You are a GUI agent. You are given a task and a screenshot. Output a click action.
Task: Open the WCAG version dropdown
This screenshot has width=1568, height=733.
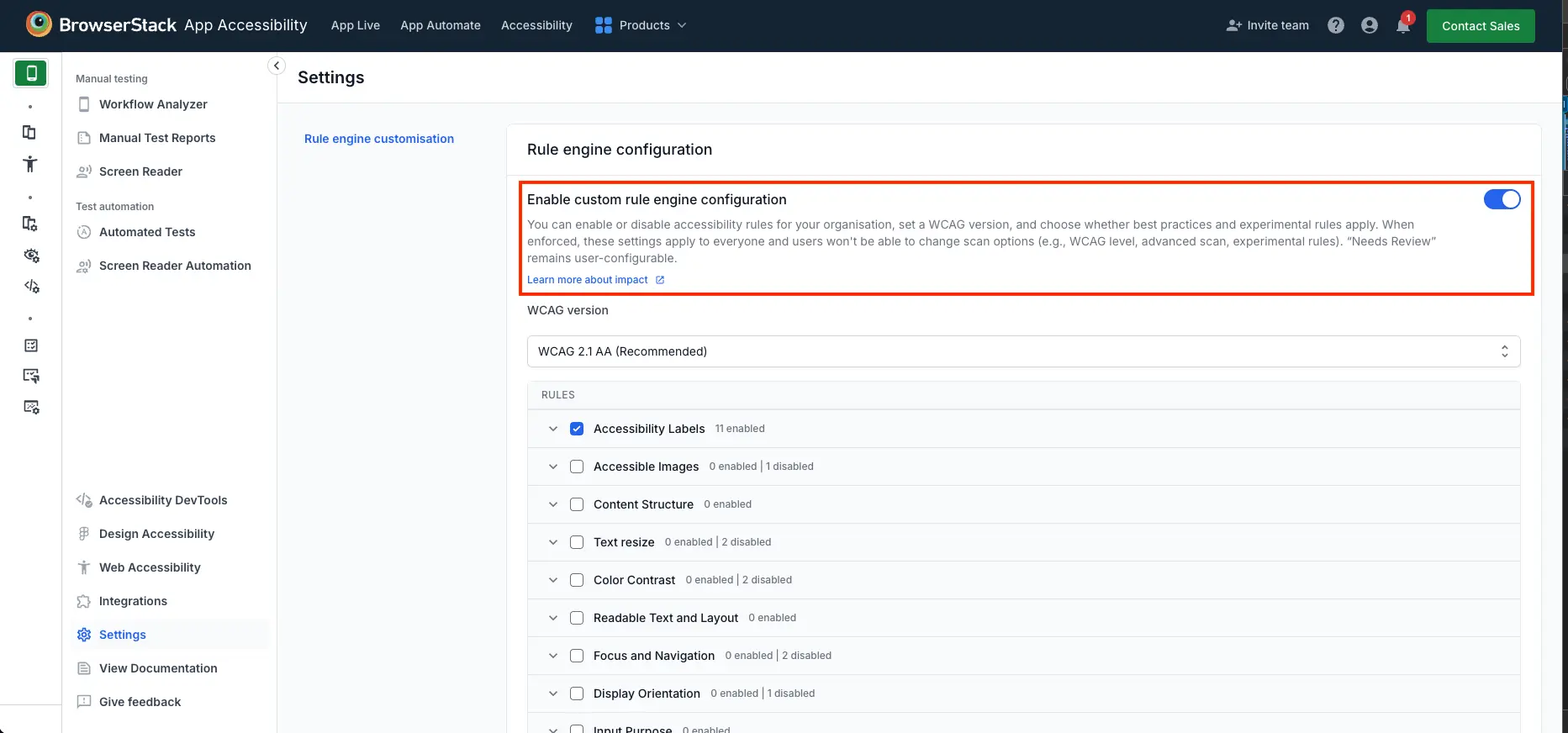pos(1023,351)
